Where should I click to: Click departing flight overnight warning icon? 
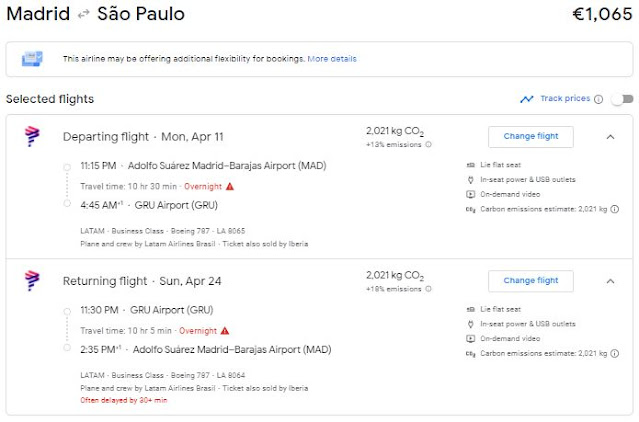(x=229, y=186)
